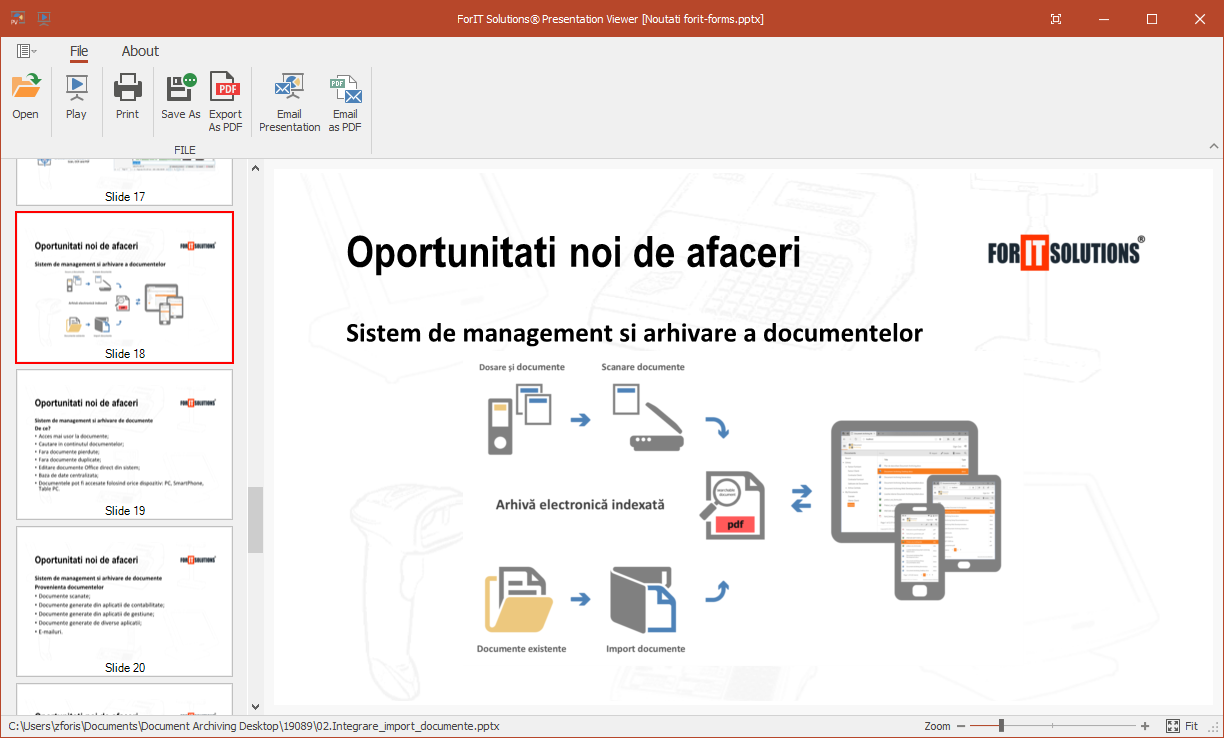The image size is (1224, 738).
Task: Open a presentation file with Open icon
Action: point(26,97)
